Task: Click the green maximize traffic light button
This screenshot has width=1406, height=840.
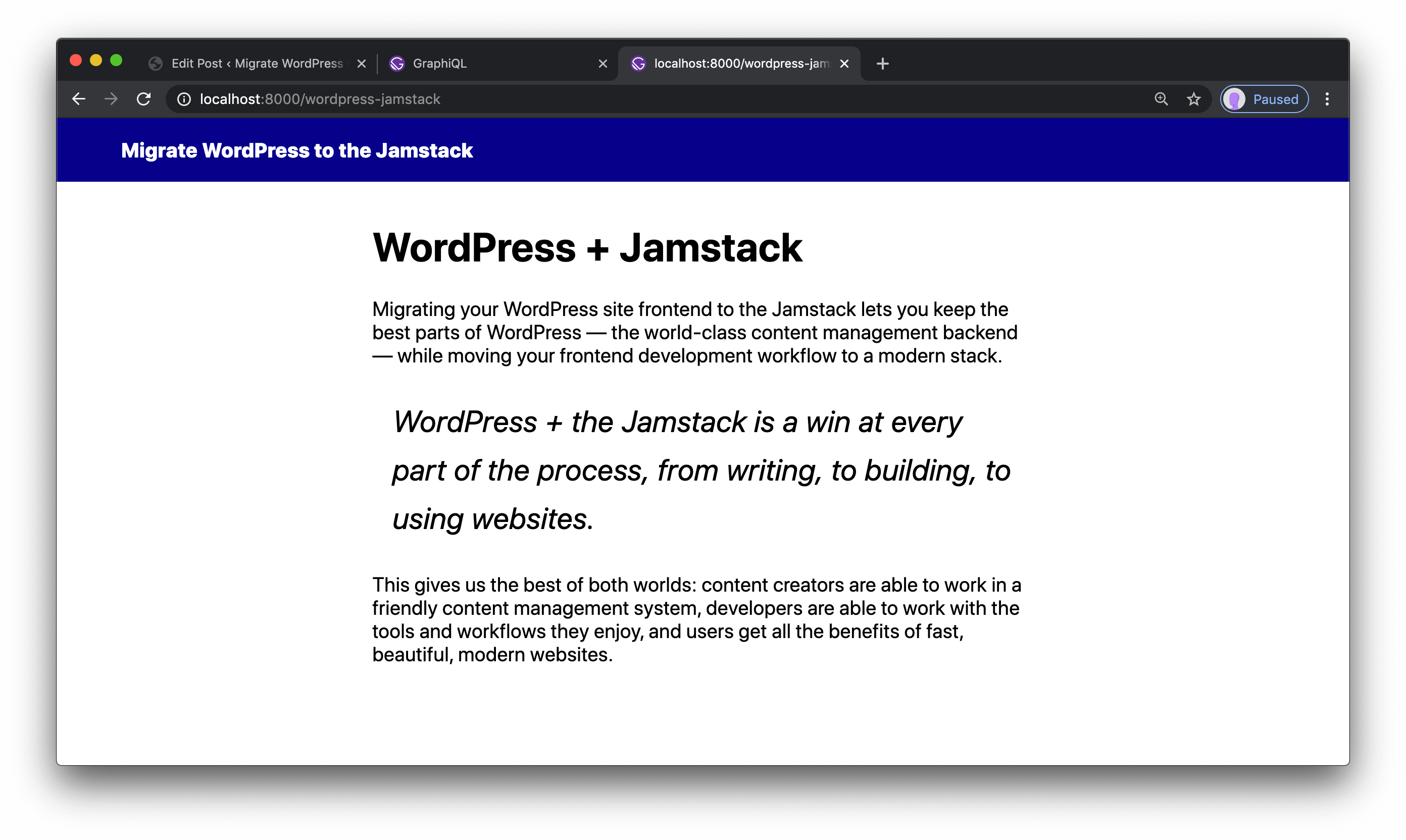Action: point(117,60)
